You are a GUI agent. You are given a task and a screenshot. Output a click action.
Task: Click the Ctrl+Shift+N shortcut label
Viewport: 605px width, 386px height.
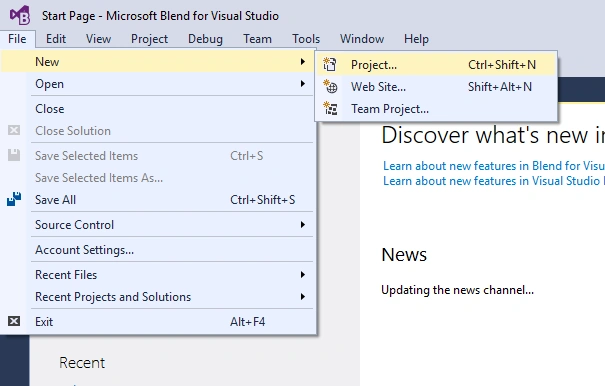[502, 64]
